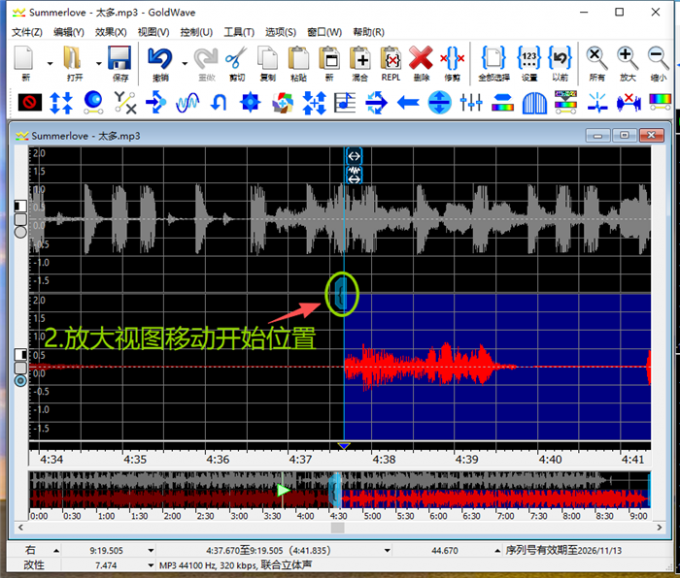Toggle the lower channel round selector
The height and width of the screenshot is (578, 680).
click(20, 380)
